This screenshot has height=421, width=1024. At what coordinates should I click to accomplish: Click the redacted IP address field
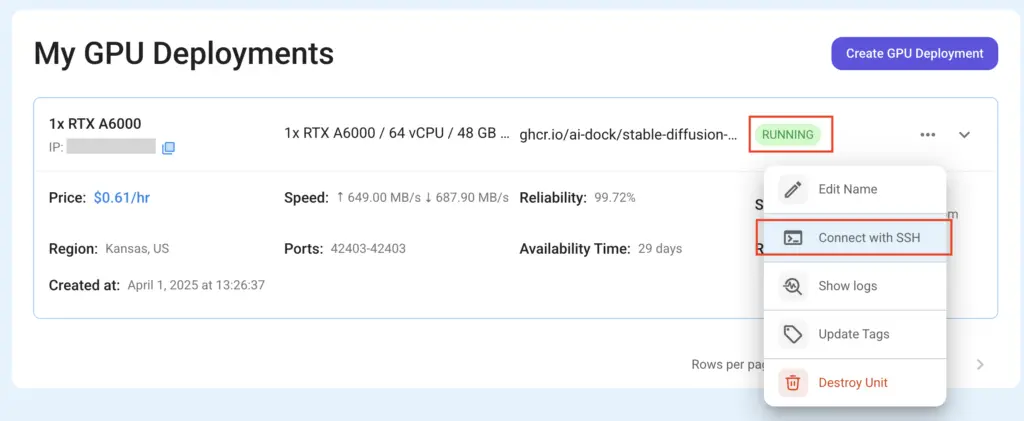point(111,147)
